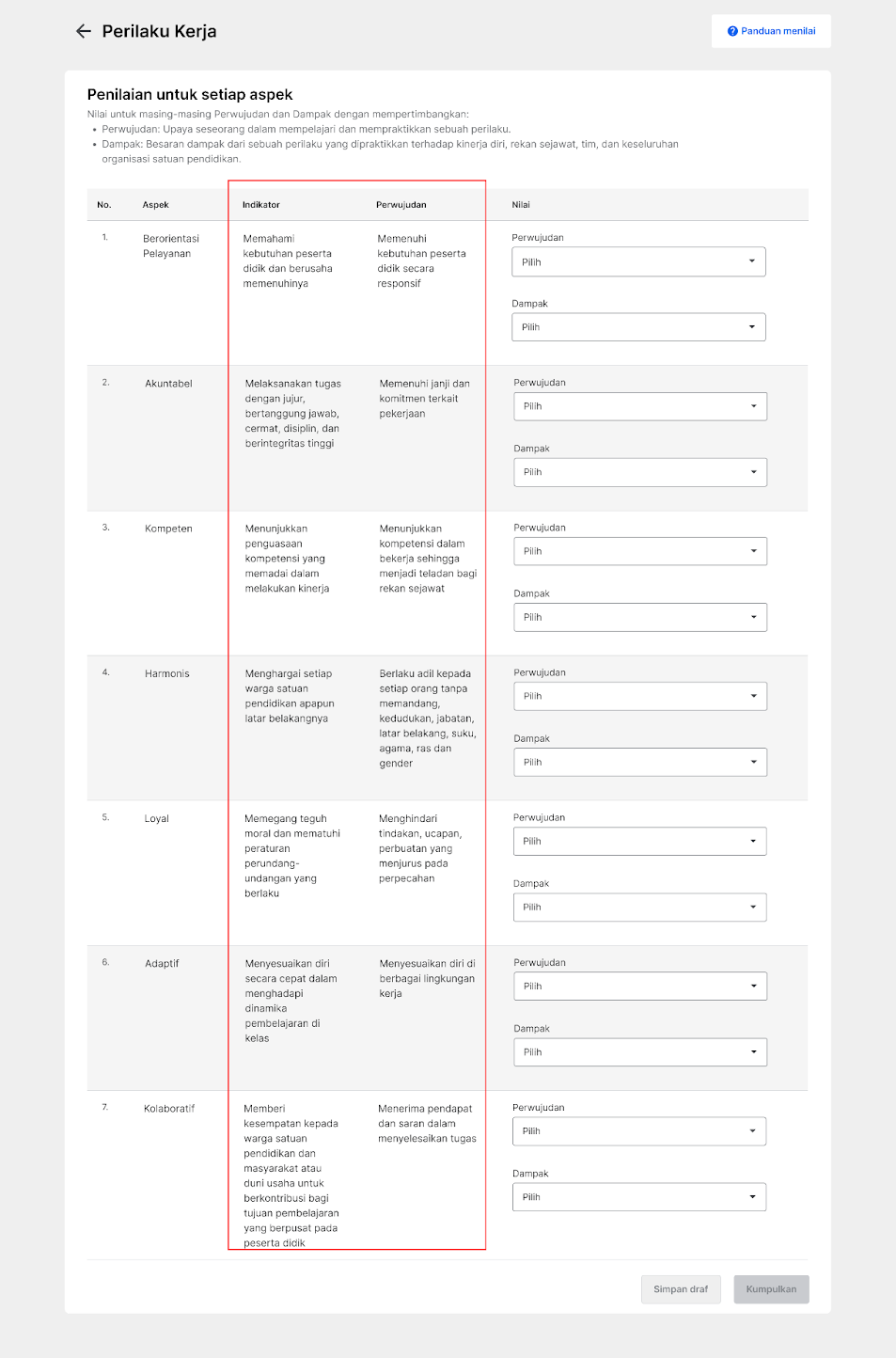Open Perwujudan dropdown for Harmonis
Image resolution: width=896 pixels, height=1358 pixels.
coord(639,696)
